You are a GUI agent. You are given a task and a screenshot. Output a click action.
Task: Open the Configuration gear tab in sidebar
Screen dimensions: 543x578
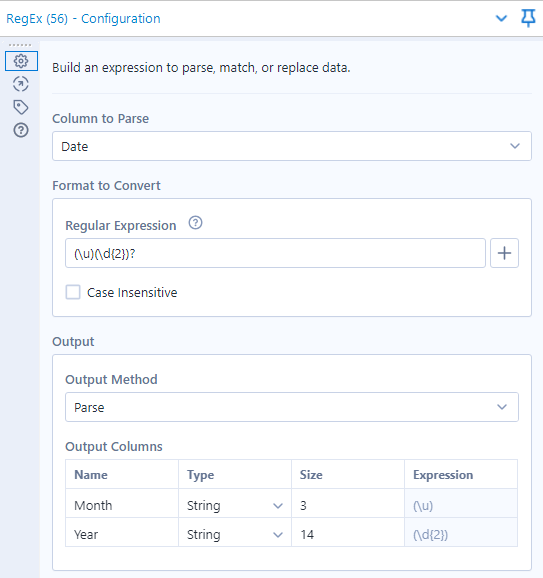pyautogui.click(x=21, y=61)
